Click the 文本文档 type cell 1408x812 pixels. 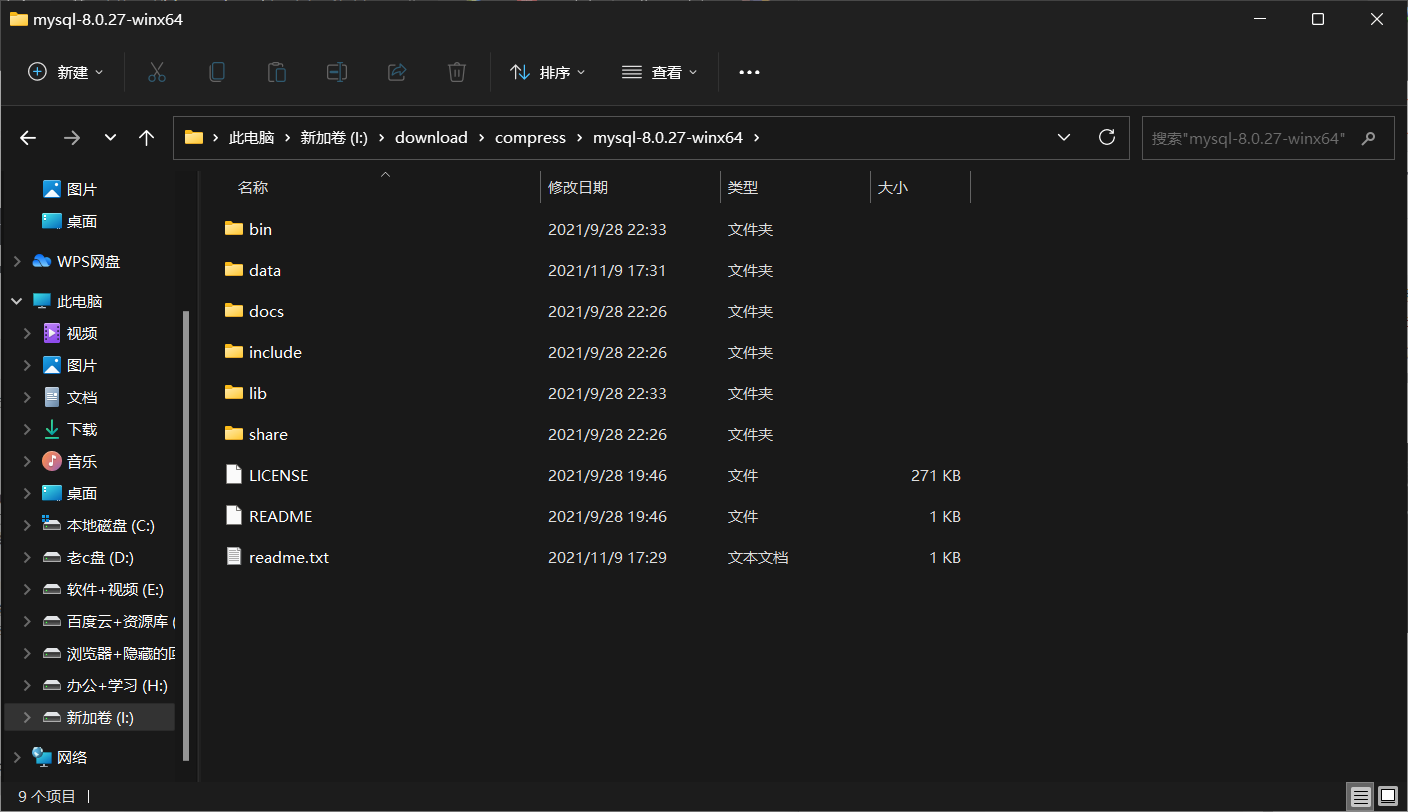[758, 557]
